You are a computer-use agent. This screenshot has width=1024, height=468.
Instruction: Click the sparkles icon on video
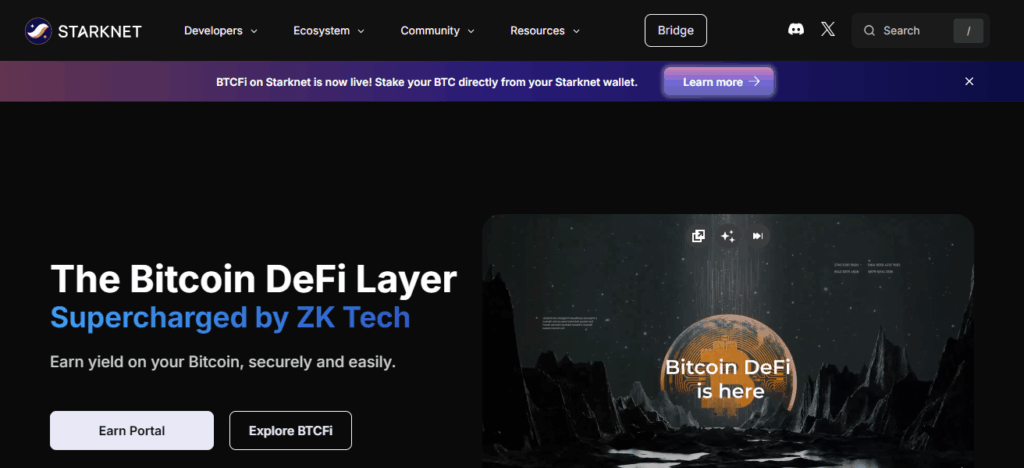click(x=728, y=236)
